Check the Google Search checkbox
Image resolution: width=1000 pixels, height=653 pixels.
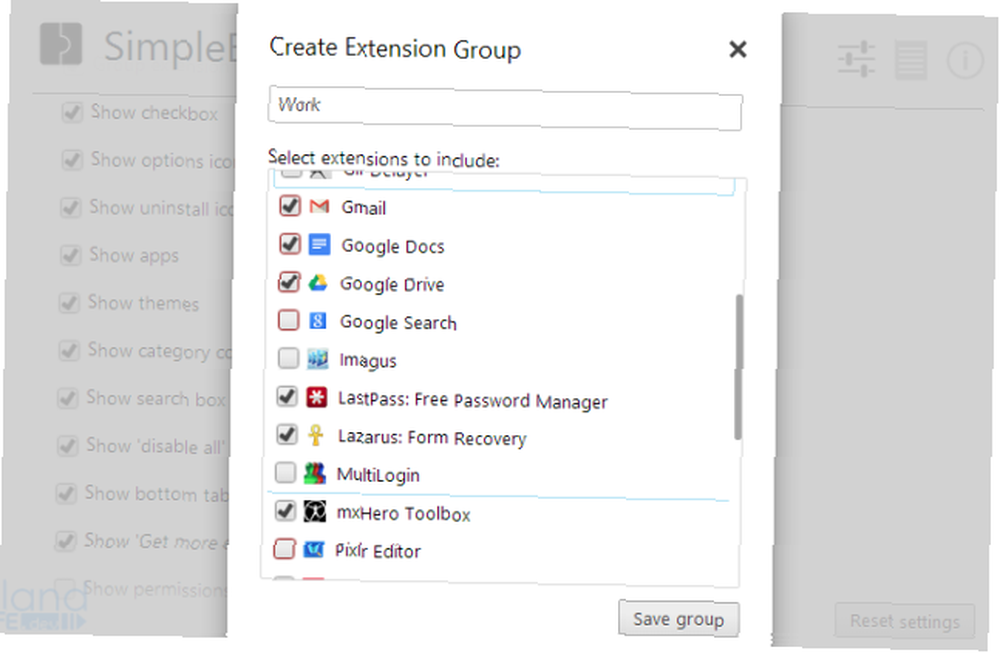(x=288, y=320)
